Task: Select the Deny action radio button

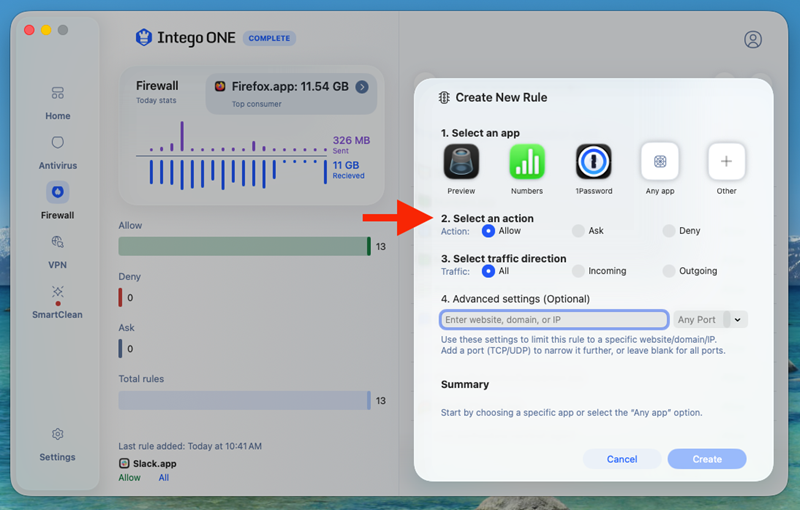Action: pyautogui.click(x=669, y=231)
